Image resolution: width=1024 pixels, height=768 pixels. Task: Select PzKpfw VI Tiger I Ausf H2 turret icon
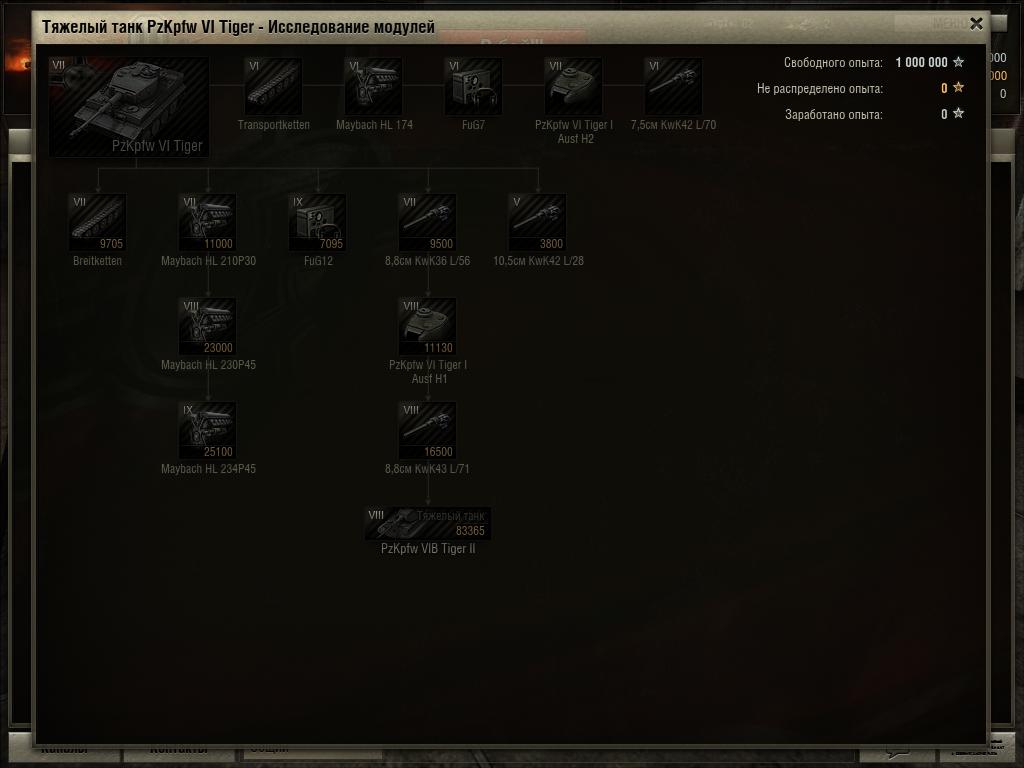pyautogui.click(x=573, y=86)
